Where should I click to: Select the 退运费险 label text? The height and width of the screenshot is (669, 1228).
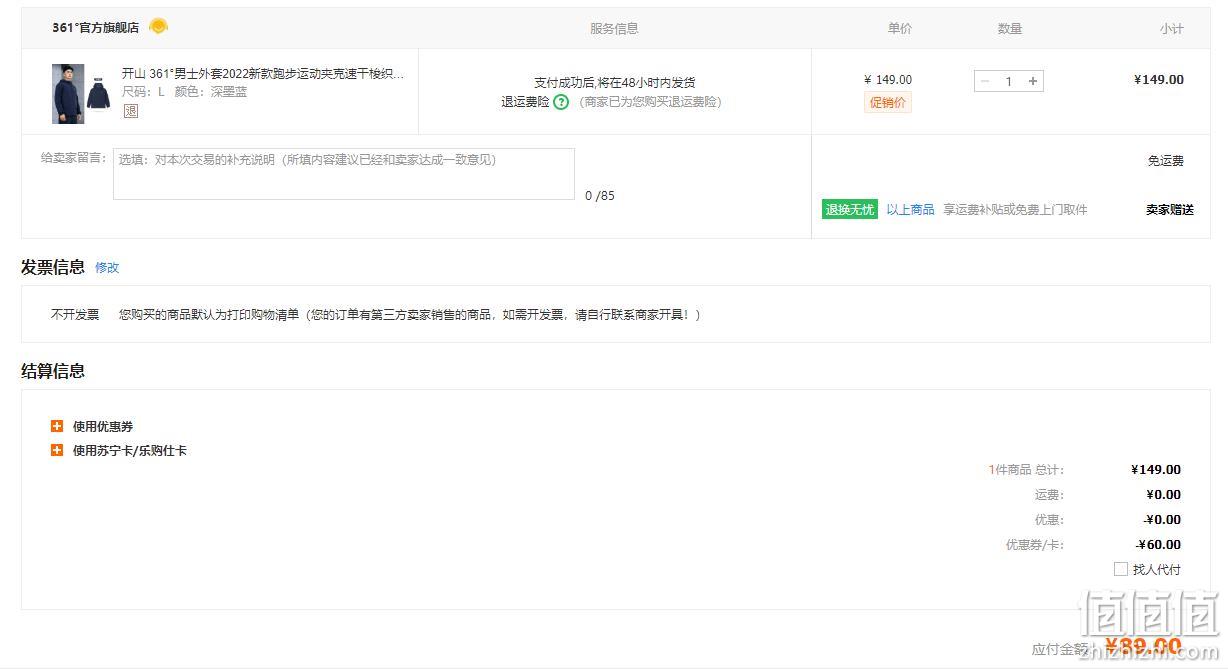tap(525, 102)
